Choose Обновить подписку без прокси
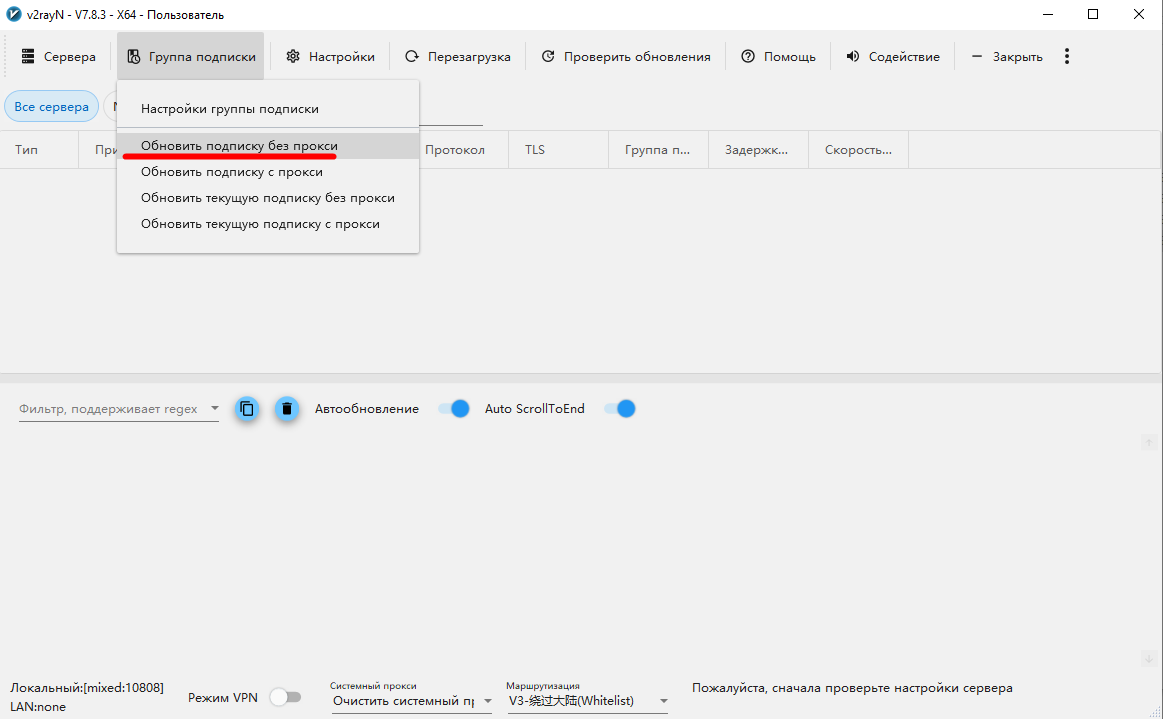 click(x=268, y=146)
